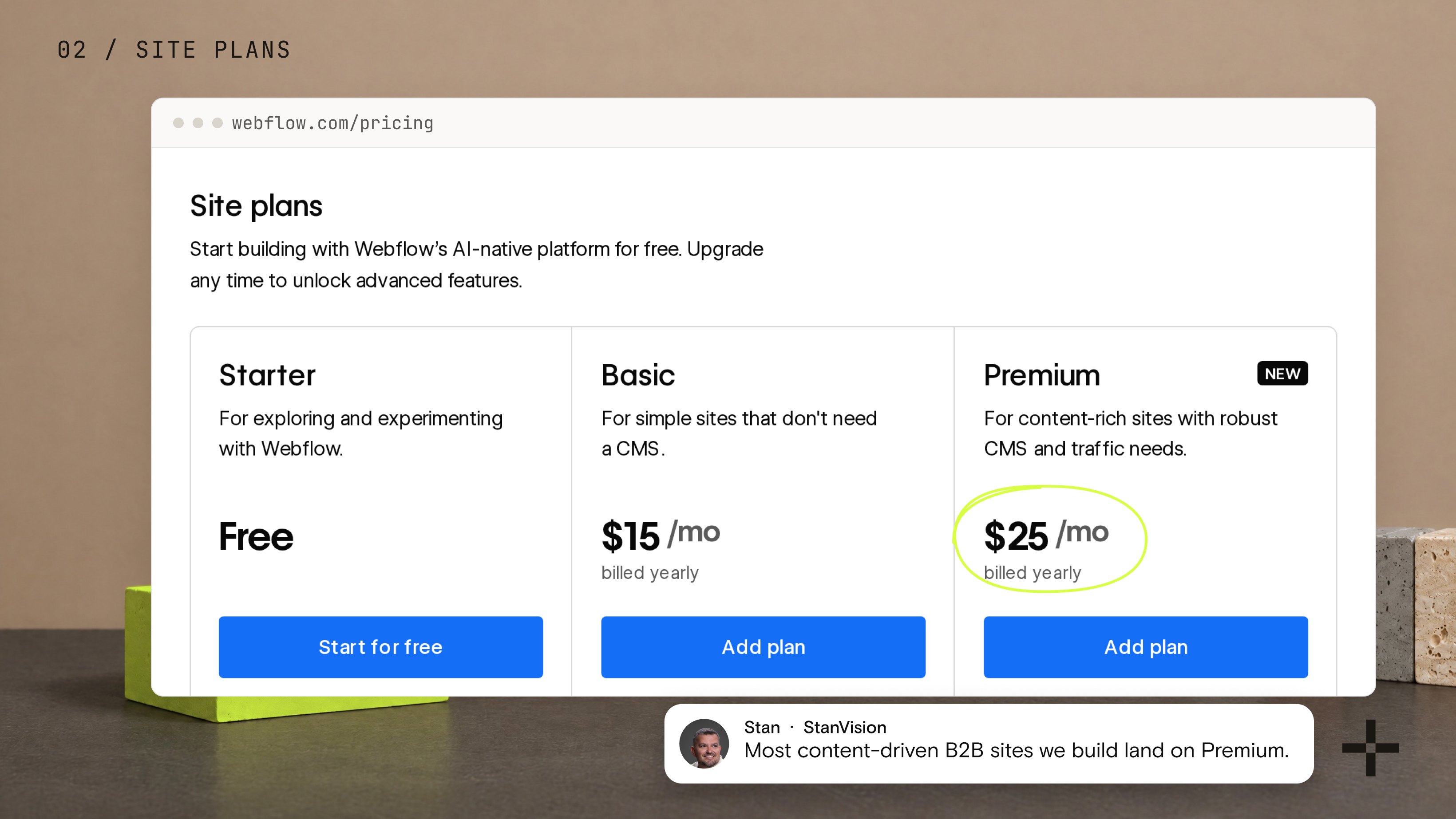Screen dimensions: 1456x819
Task: Click the $25 /mo price
Action: [1046, 535]
